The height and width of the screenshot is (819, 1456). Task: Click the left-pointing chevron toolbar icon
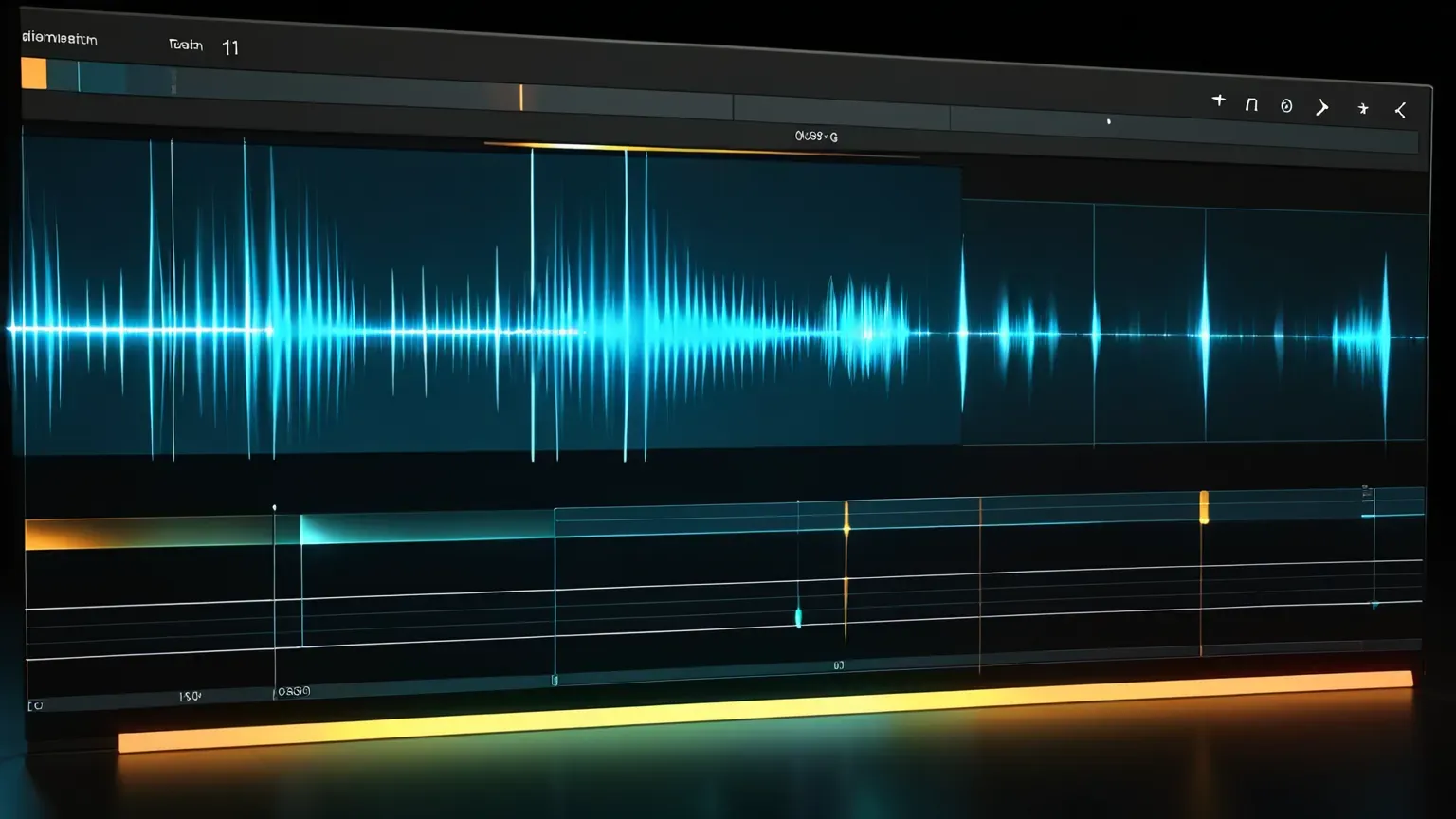[1401, 110]
